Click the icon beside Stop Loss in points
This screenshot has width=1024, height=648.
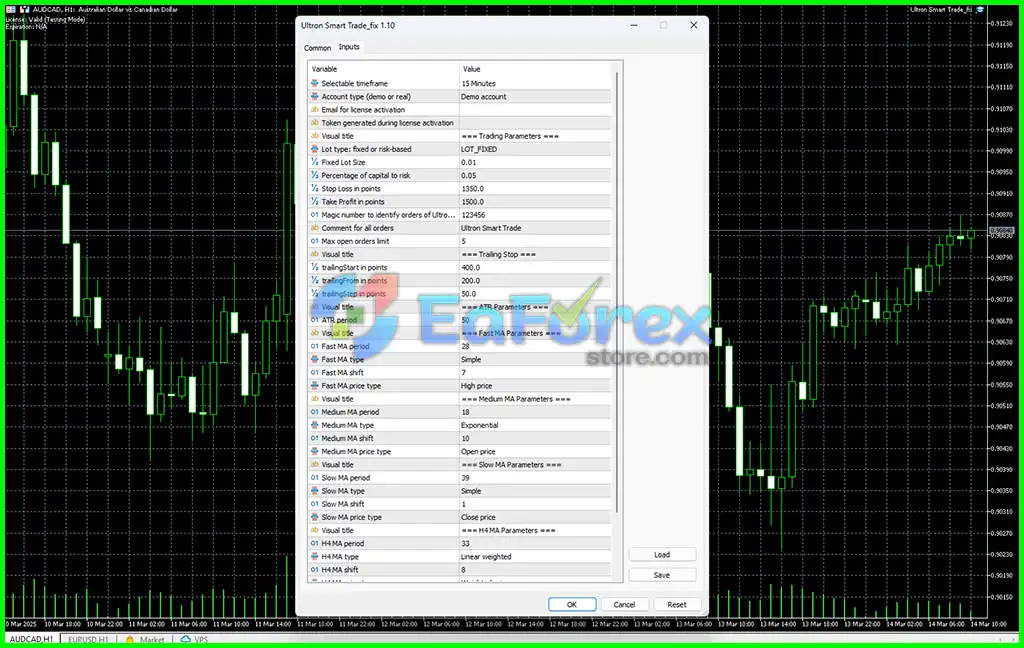(x=315, y=188)
